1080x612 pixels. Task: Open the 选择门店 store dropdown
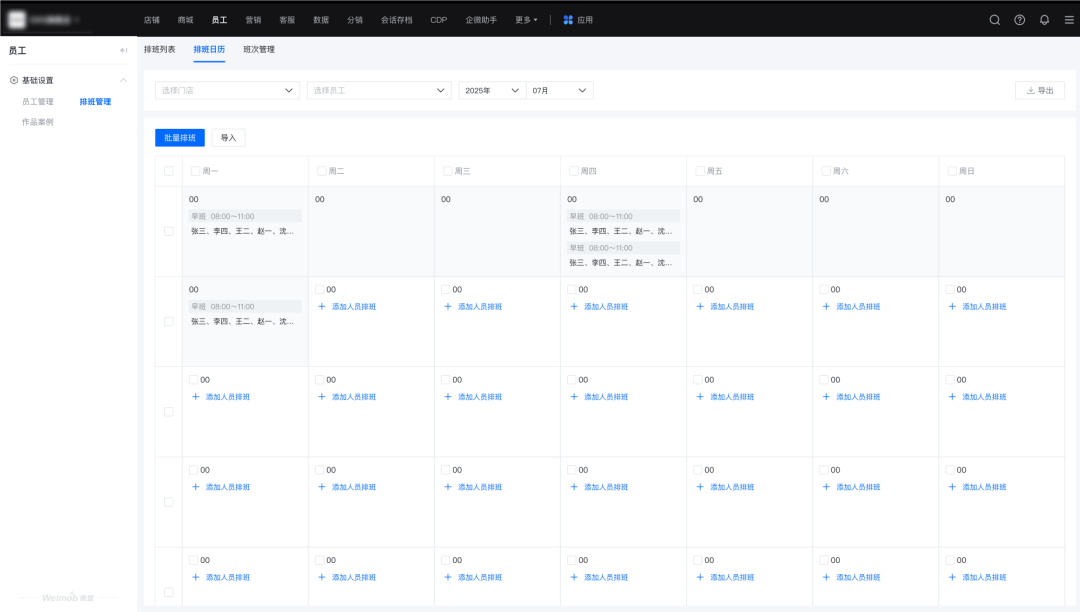click(227, 90)
